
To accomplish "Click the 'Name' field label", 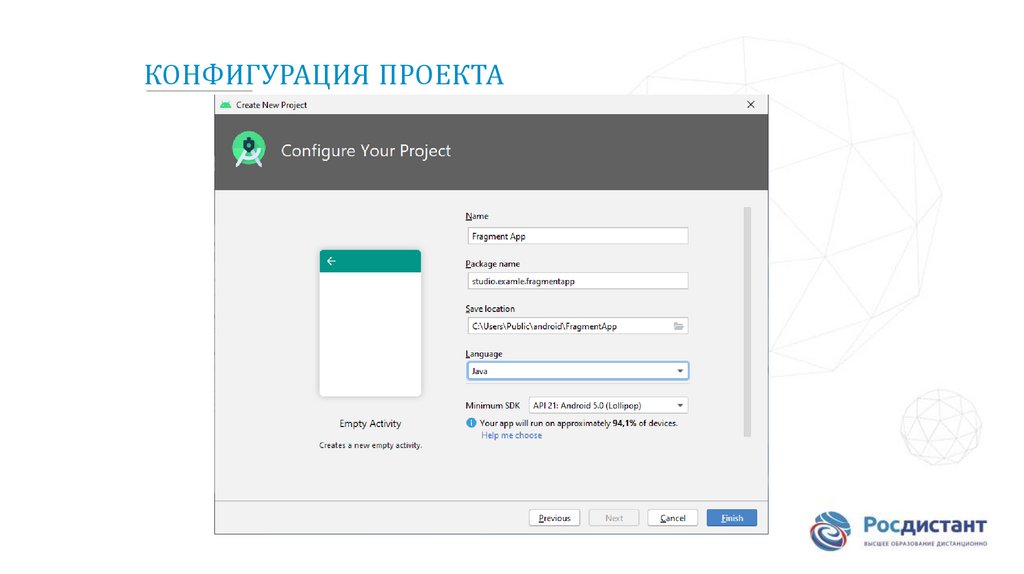I will (477, 216).
